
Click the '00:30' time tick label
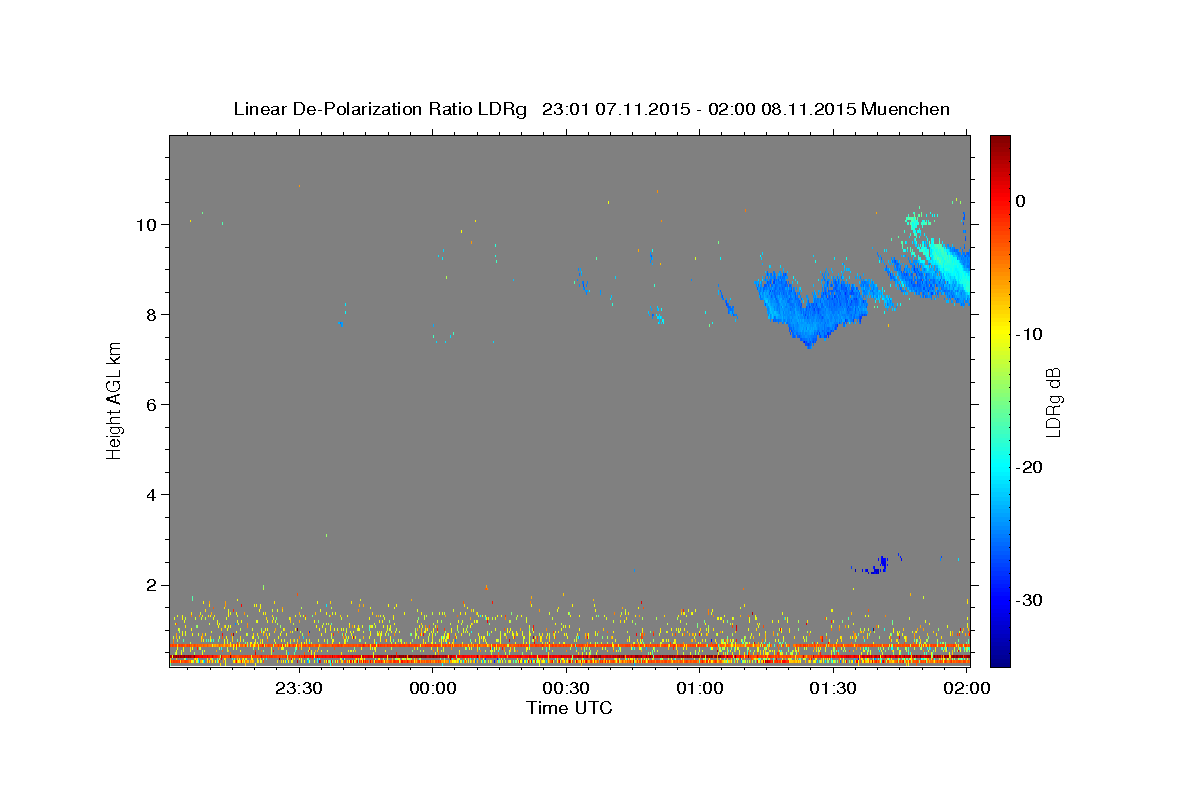(x=566, y=688)
